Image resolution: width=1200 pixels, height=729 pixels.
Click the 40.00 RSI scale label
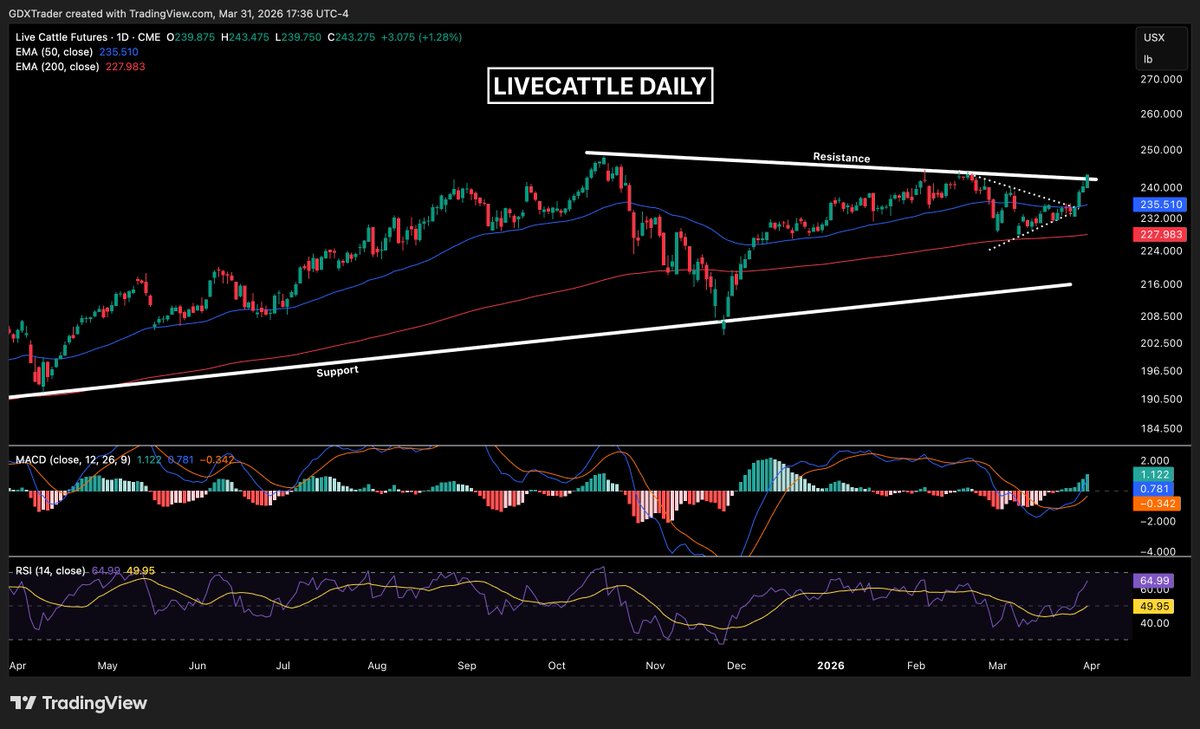click(x=1156, y=623)
